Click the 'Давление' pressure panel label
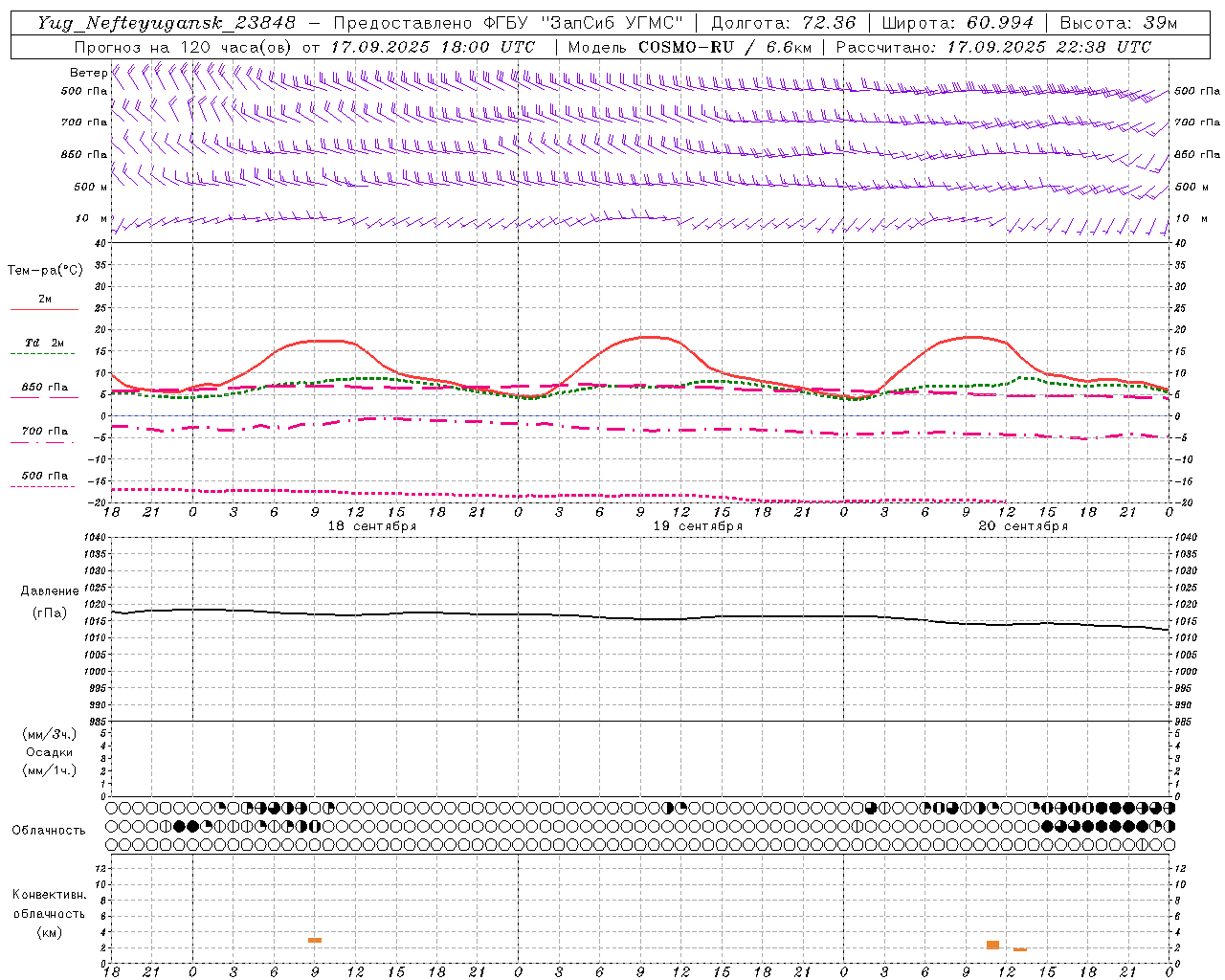This screenshot has height=980, width=1225. 50,591
